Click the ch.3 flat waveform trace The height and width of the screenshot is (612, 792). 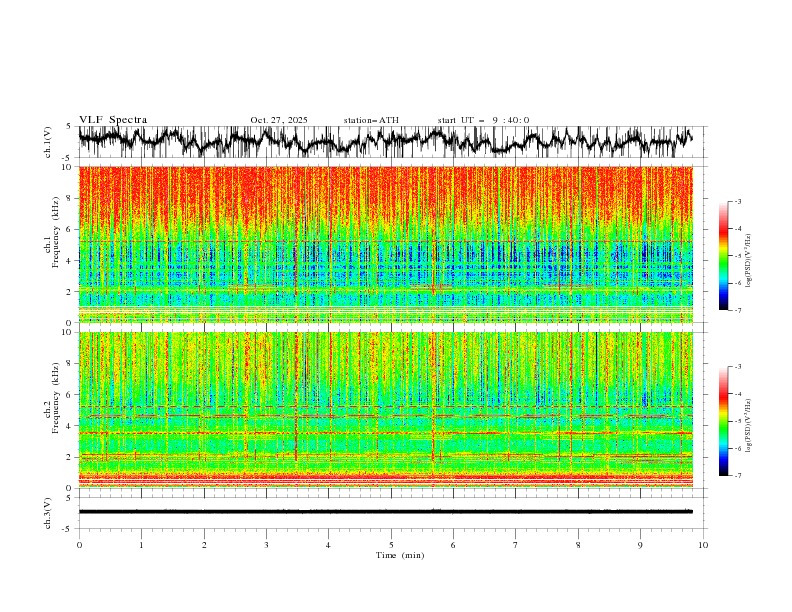(385, 512)
